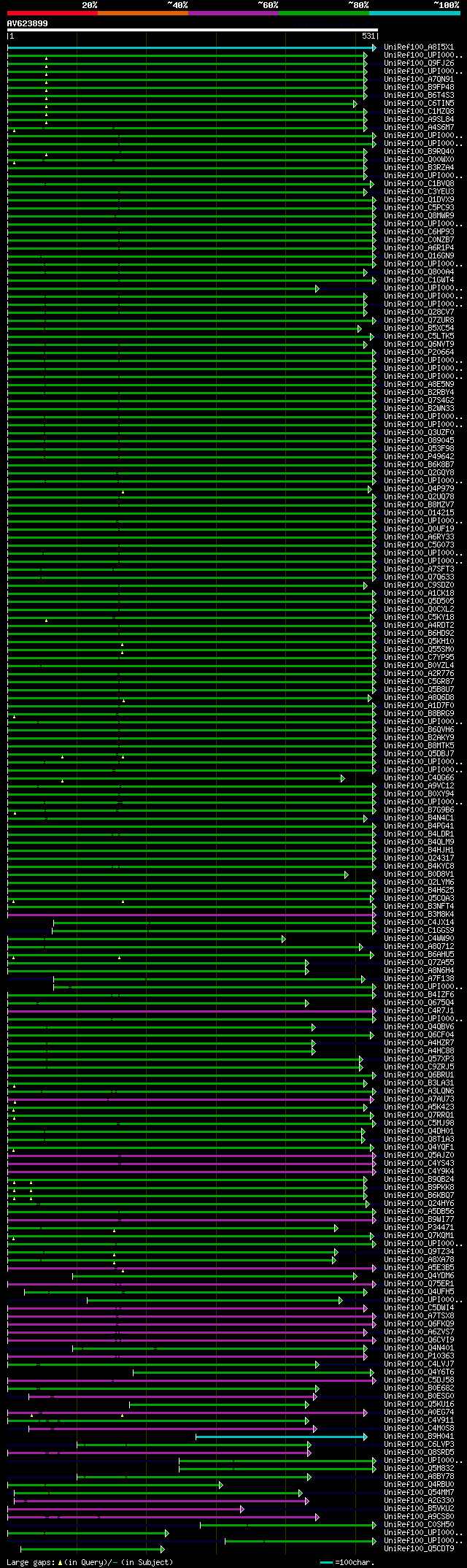Click the cyan ~100% identity legend segment

414,13
